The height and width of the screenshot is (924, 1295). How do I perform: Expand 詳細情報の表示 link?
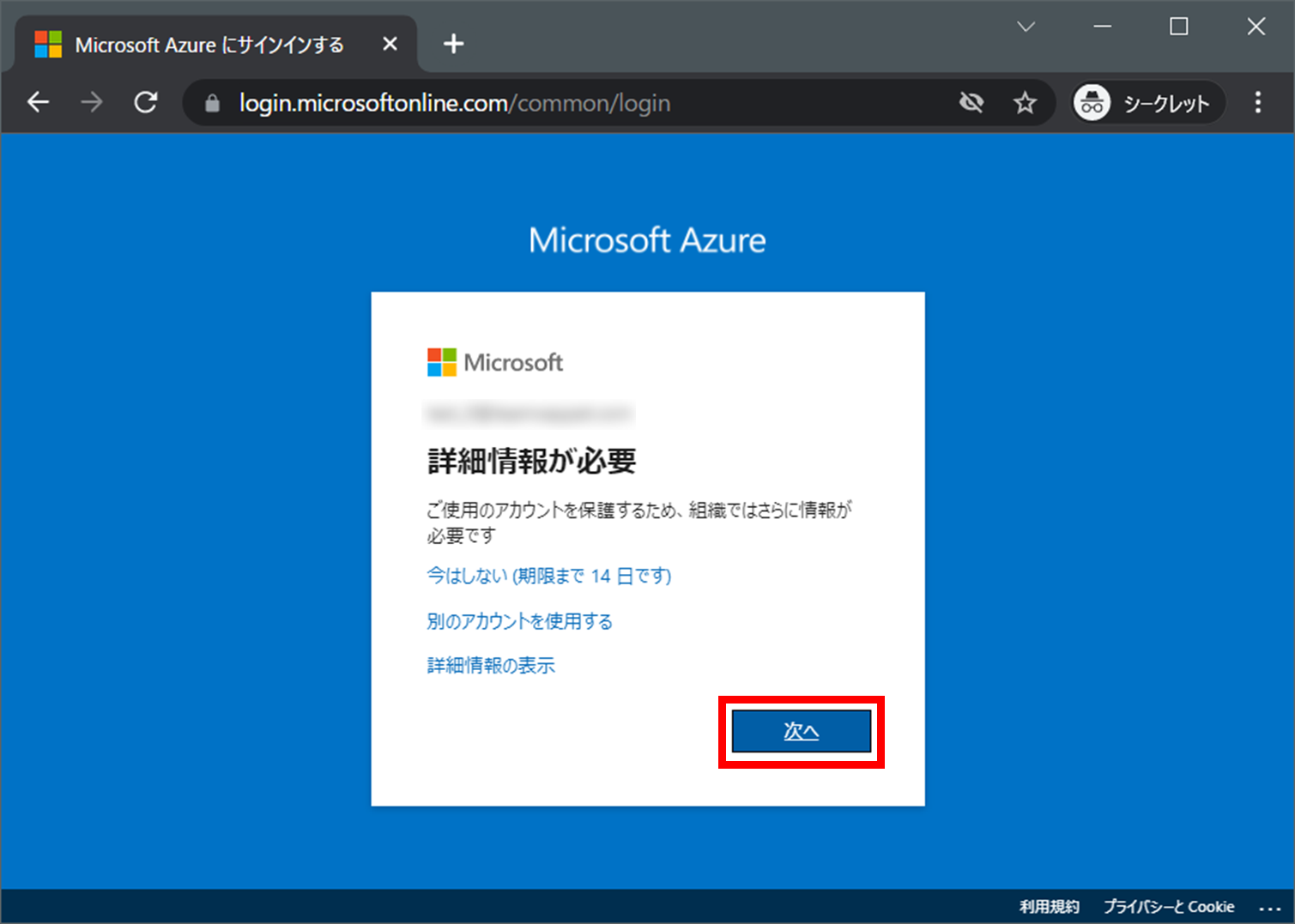(491, 666)
